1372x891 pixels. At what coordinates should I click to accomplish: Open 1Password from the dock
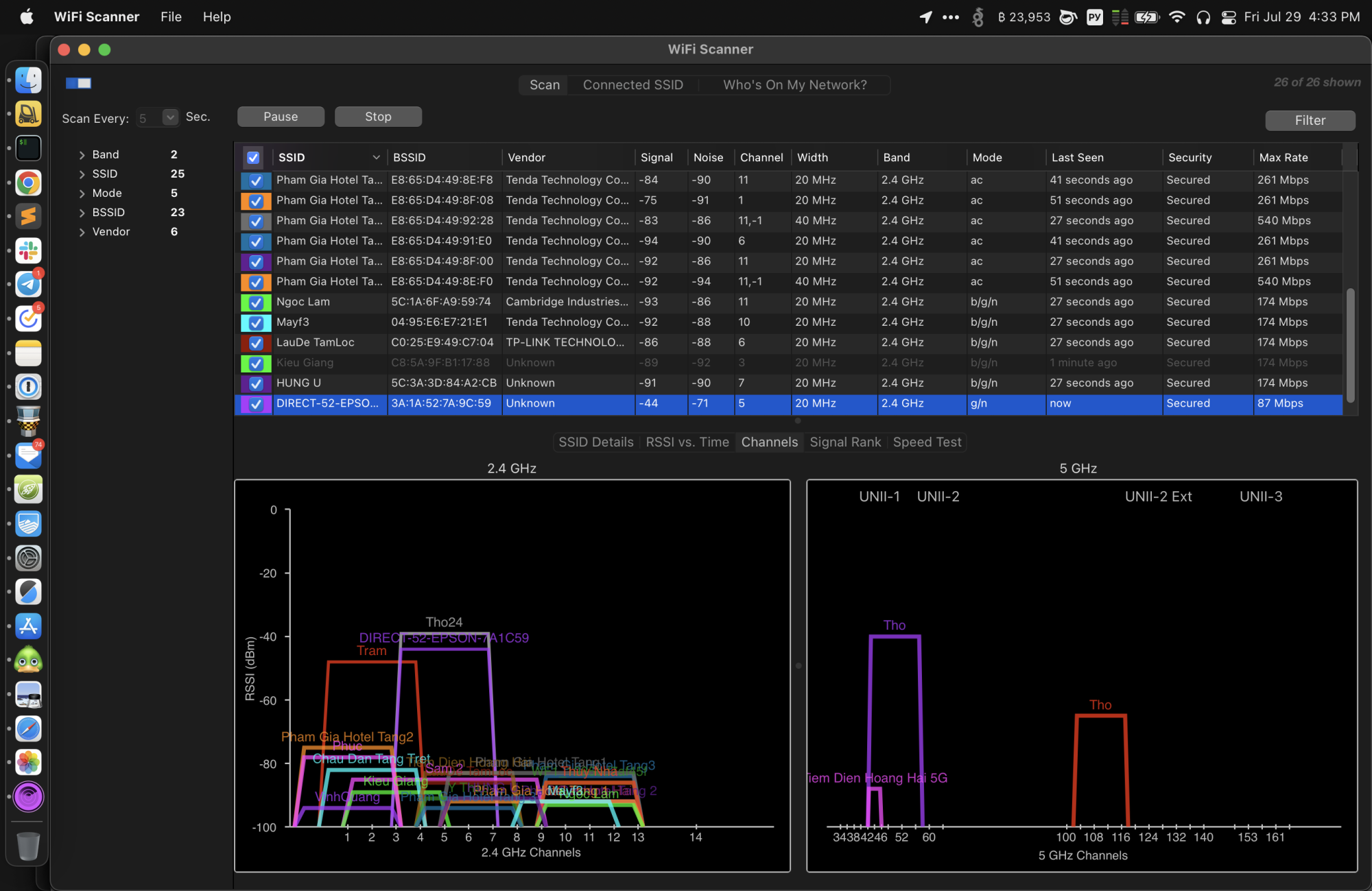(28, 387)
